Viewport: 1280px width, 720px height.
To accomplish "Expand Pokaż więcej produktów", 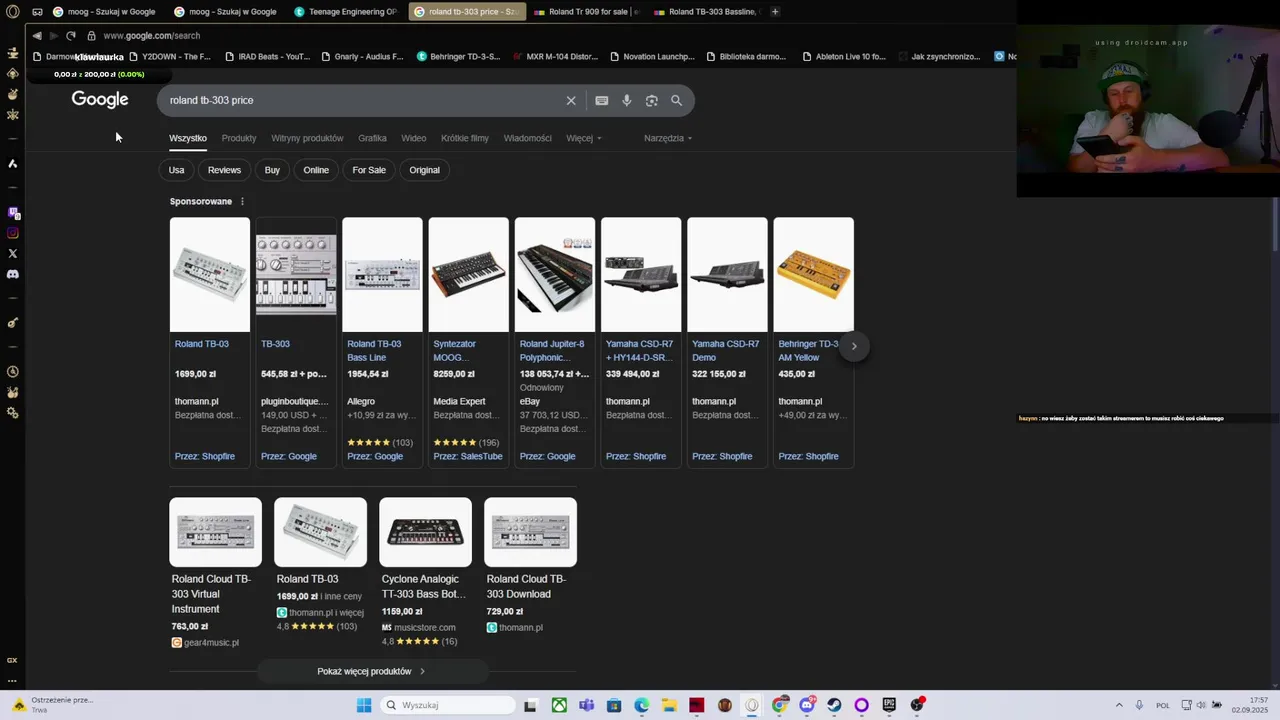I will pos(372,672).
